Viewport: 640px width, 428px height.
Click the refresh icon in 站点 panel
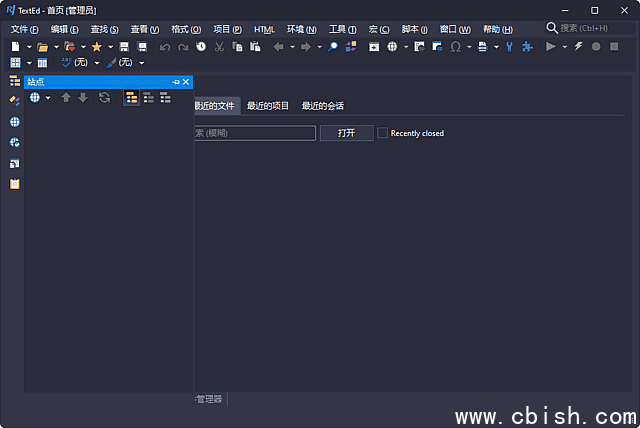click(104, 98)
